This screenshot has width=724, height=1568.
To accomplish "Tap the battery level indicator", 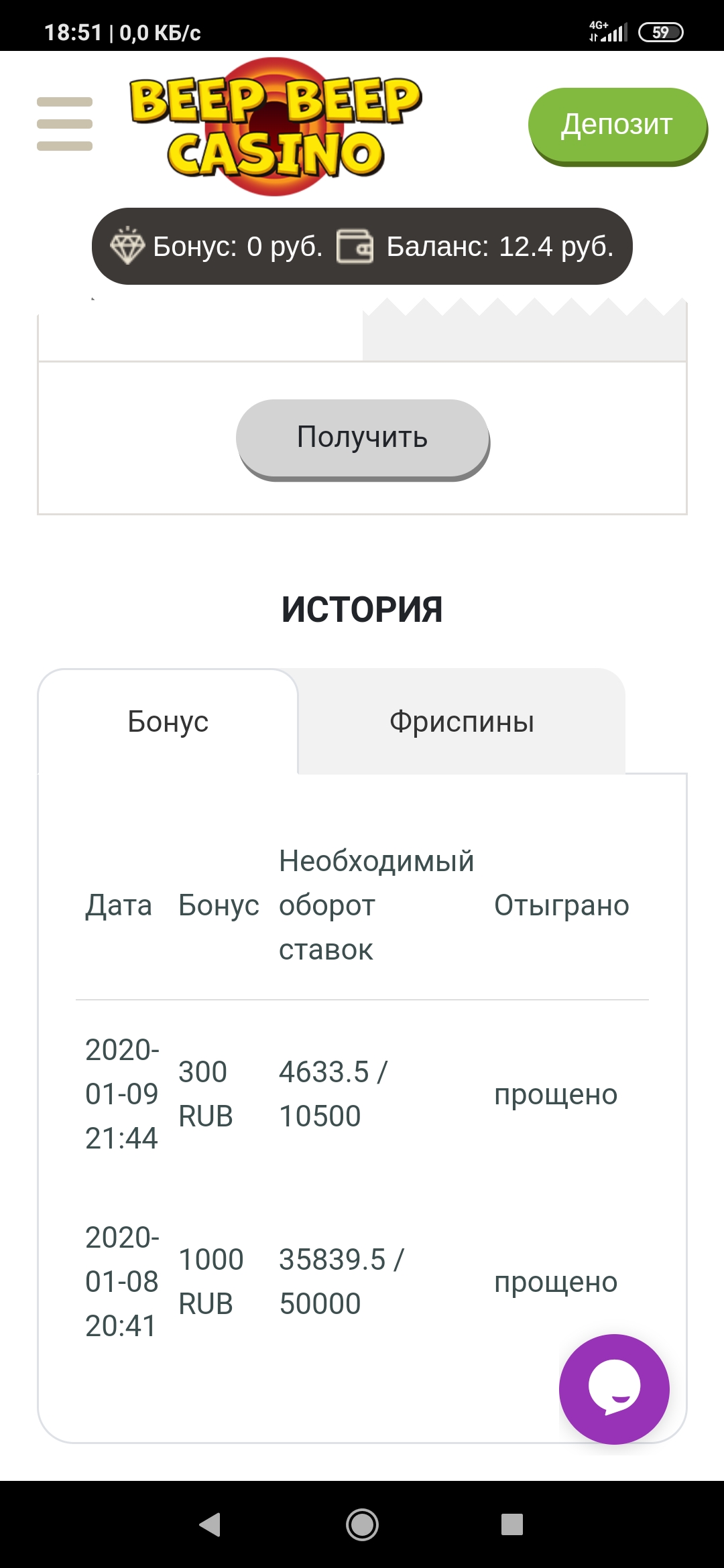I will [x=660, y=30].
